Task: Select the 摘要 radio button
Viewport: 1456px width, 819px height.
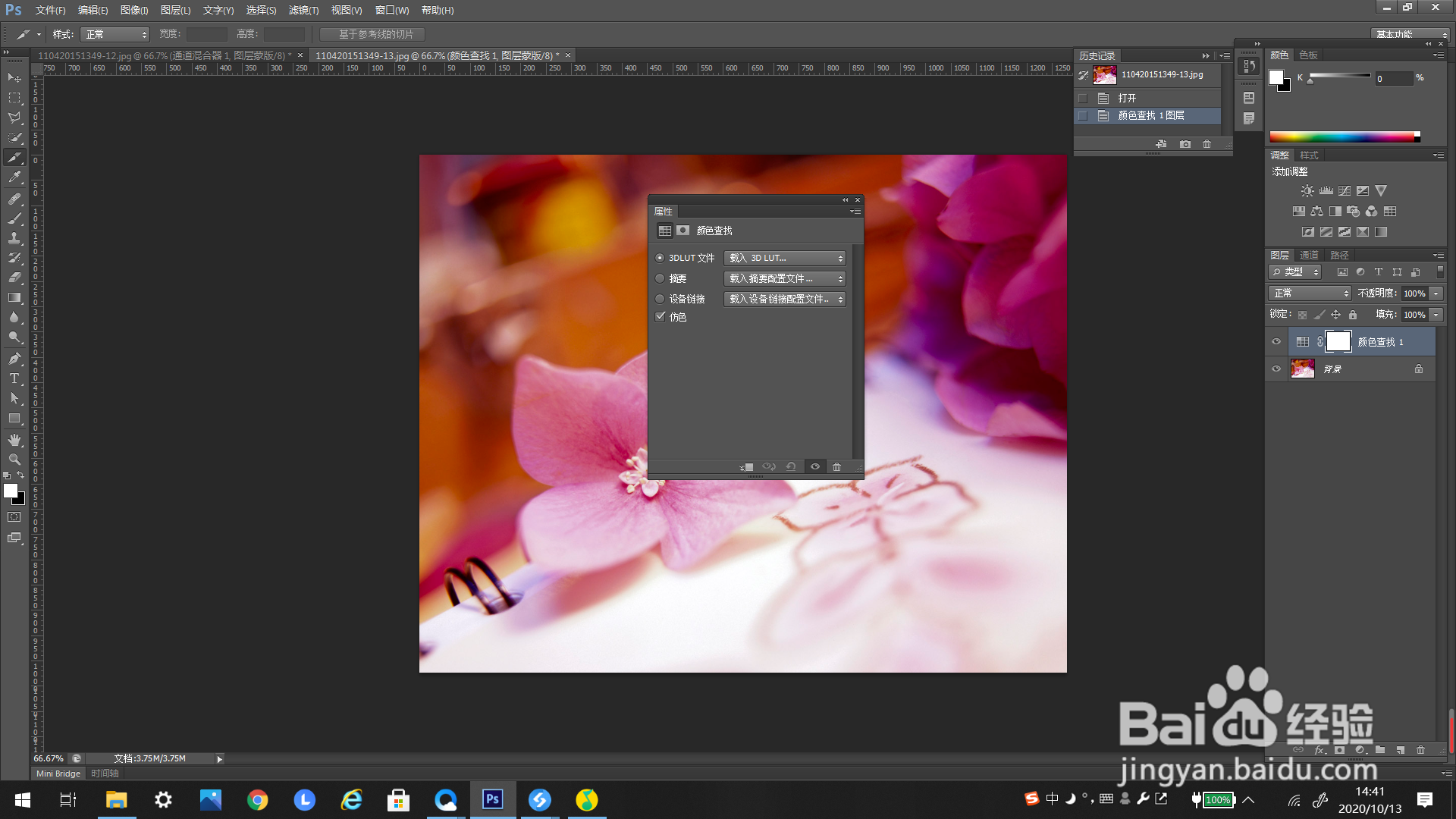Action: [660, 278]
